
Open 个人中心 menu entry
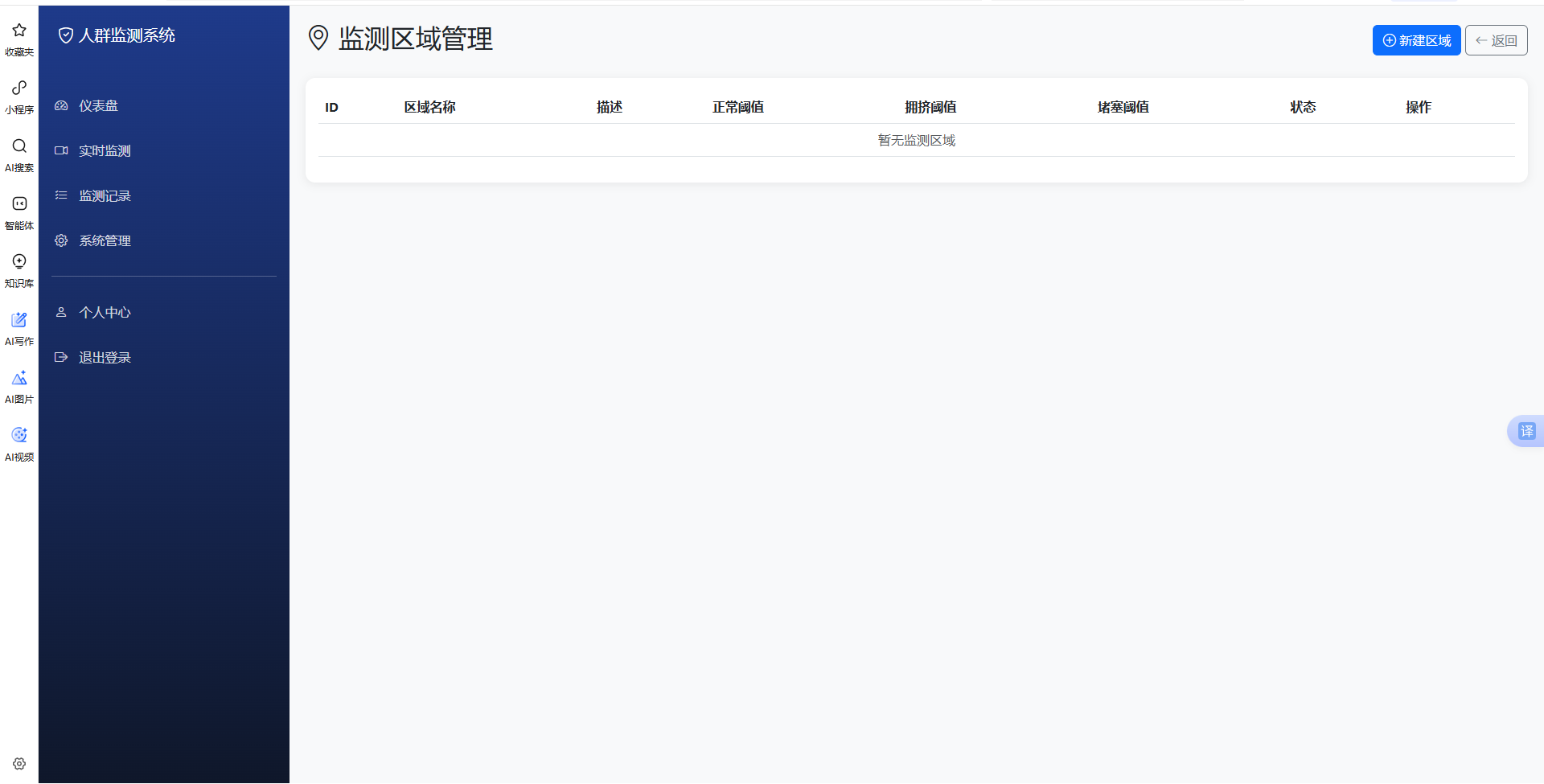[x=164, y=312]
